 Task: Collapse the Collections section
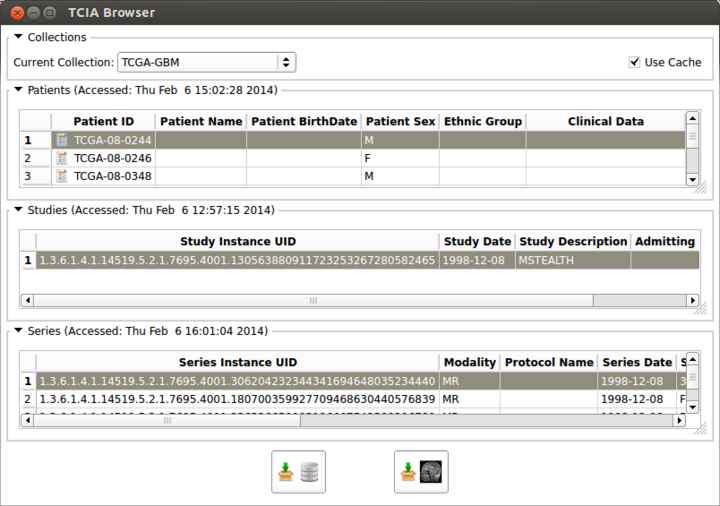(x=18, y=37)
